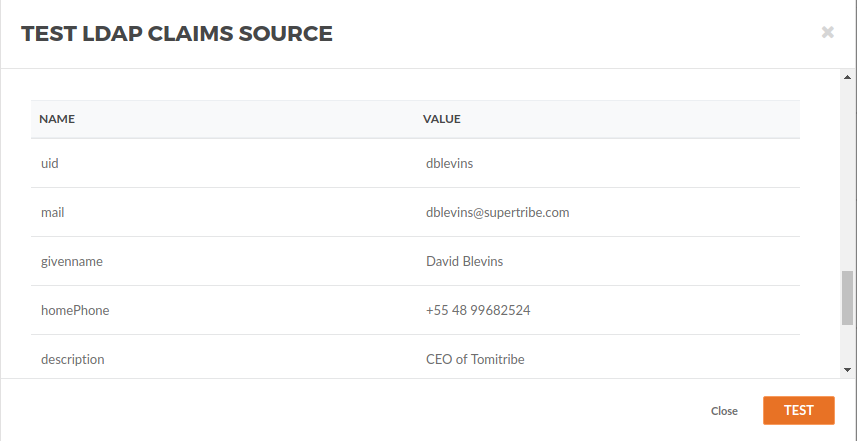
Task: Click the scrollbar up arrow
Action: coord(847,77)
